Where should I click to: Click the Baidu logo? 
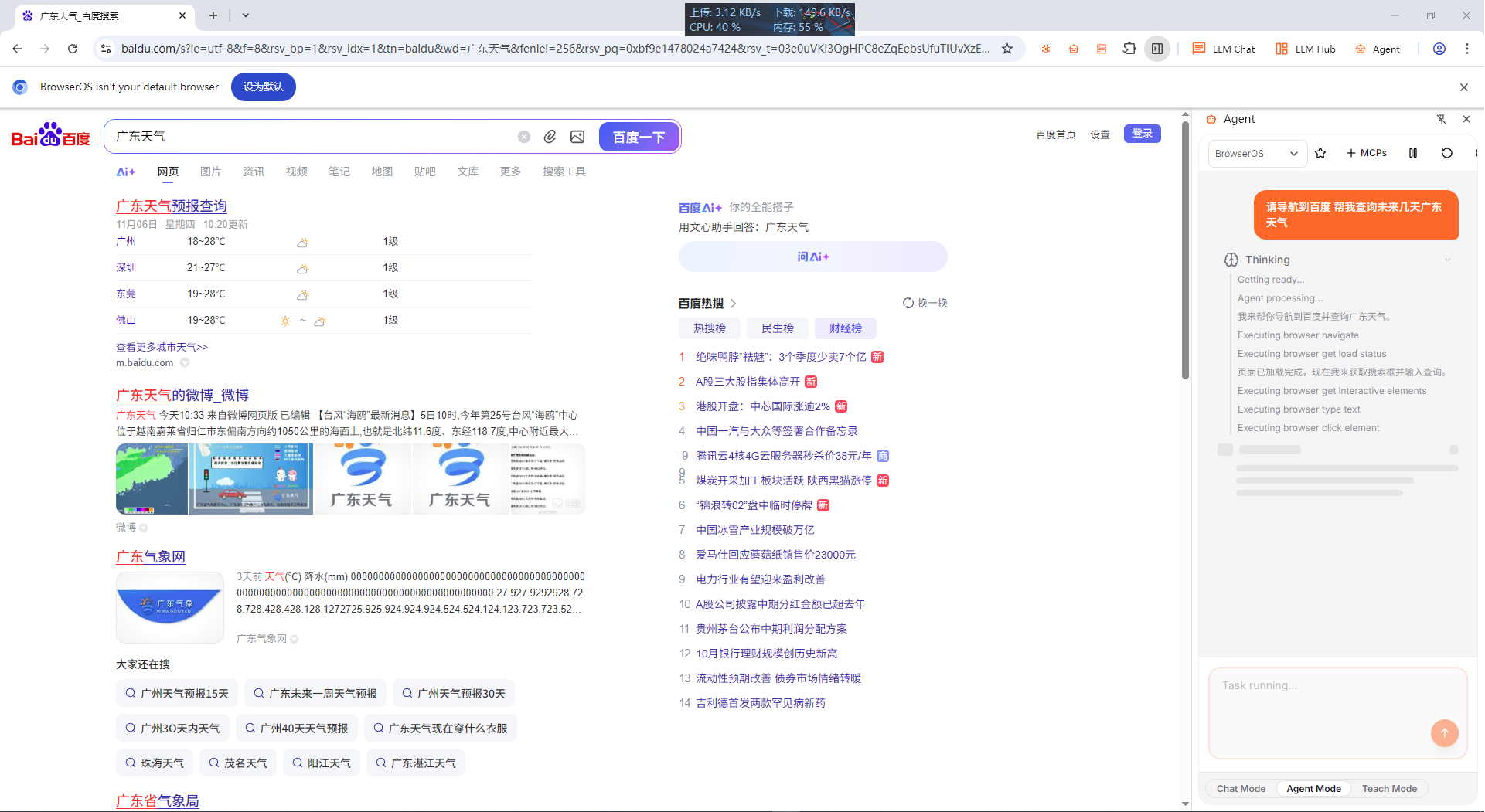click(x=50, y=135)
